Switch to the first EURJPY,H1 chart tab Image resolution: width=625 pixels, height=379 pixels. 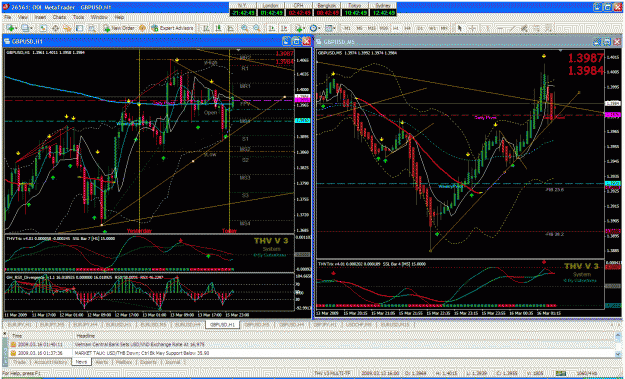click(x=20, y=325)
